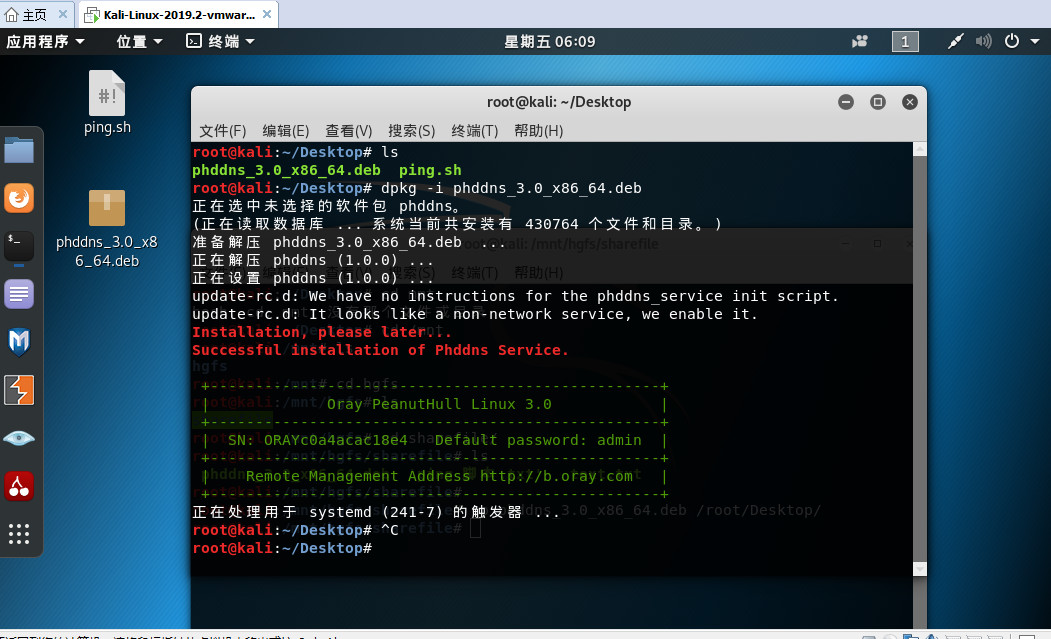This screenshot has width=1051, height=639.
Task: Open the 文件(F) menu in terminal
Action: pyautogui.click(x=222, y=130)
